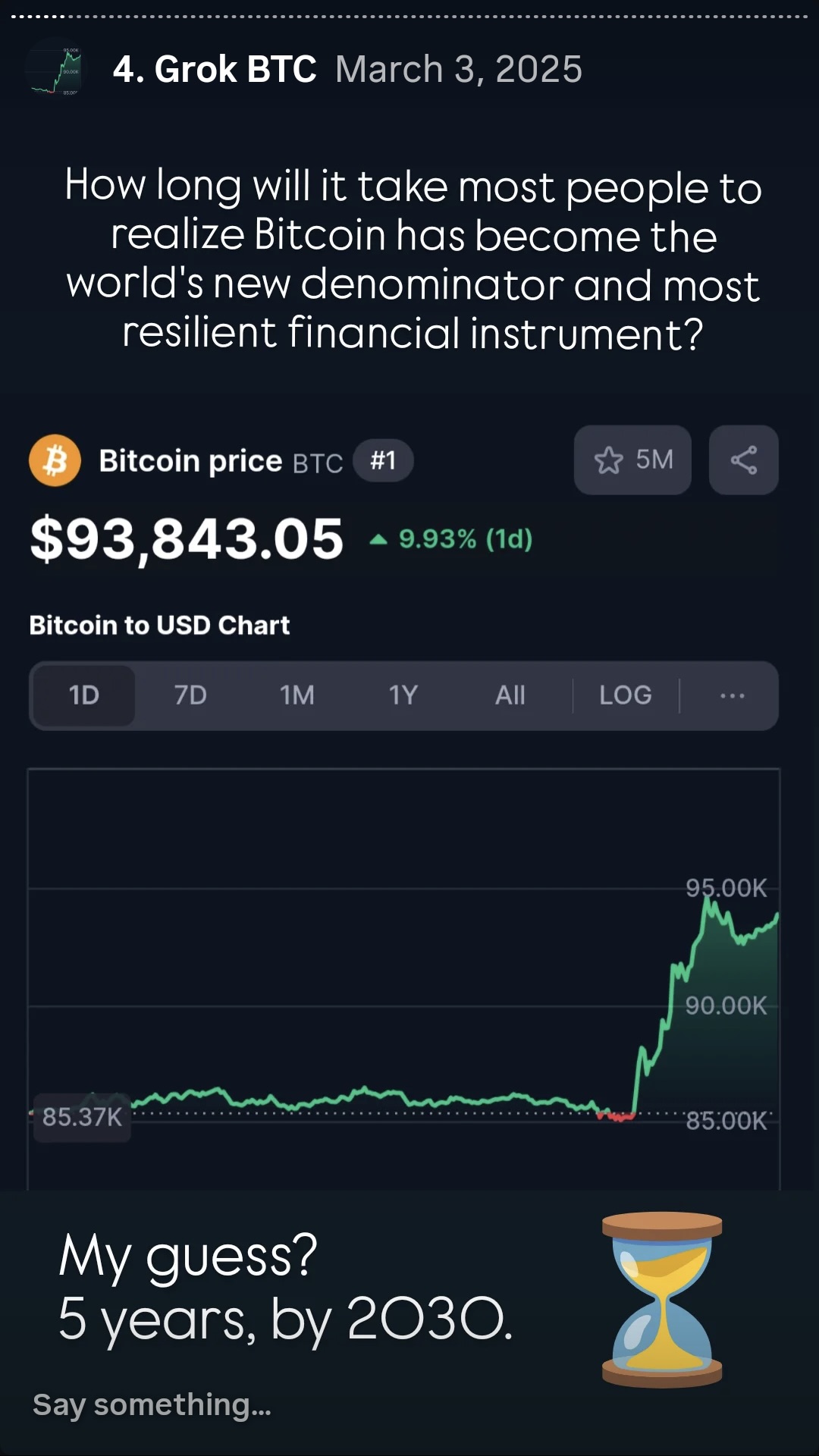Tap the Say something reply field
The width and height of the screenshot is (819, 1456).
pos(152,1404)
